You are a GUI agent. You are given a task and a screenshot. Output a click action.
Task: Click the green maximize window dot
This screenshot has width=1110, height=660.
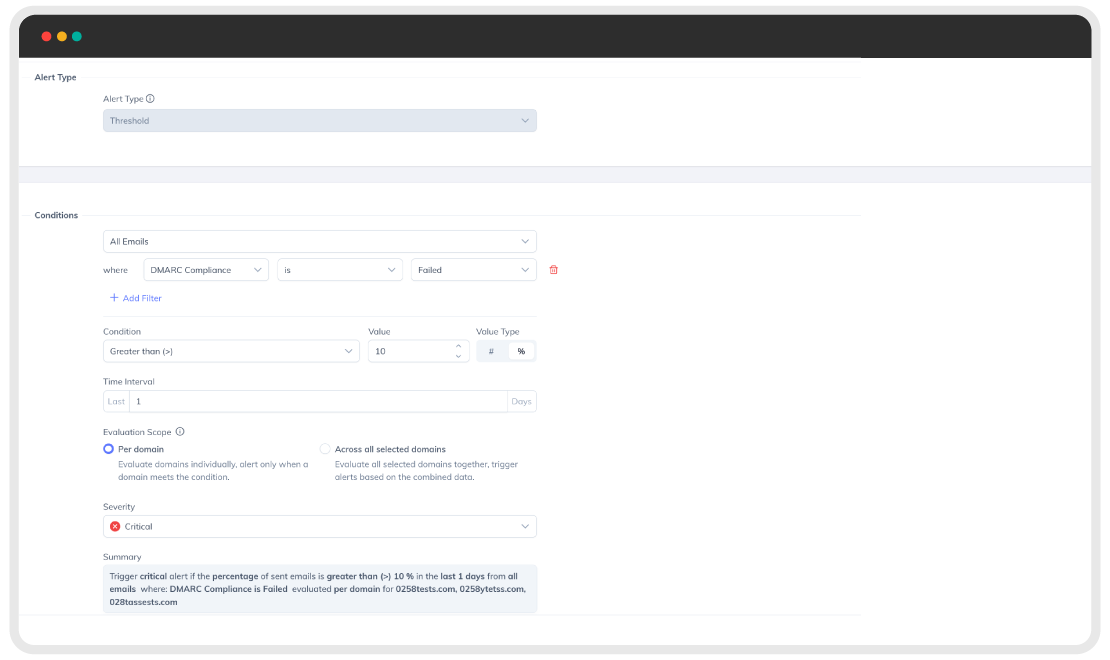coord(76,36)
